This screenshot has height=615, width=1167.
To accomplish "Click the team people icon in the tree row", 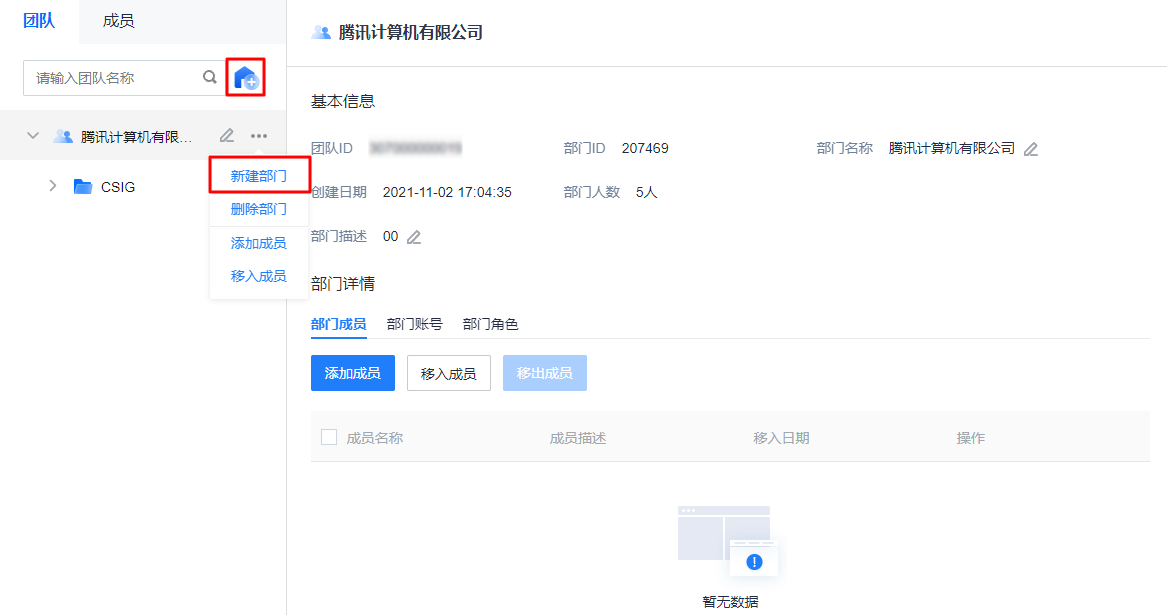I will [x=63, y=136].
